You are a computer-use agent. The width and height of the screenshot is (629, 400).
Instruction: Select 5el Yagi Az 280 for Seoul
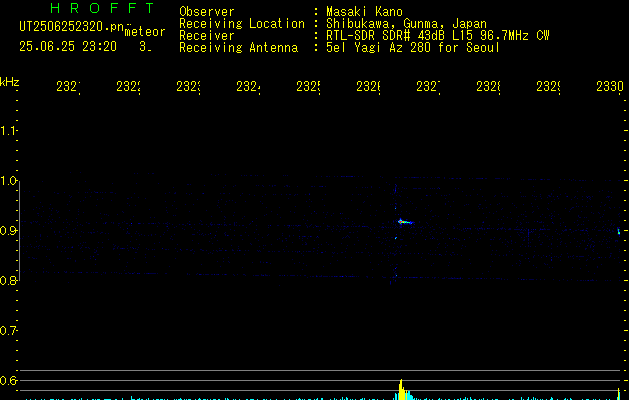click(413, 48)
